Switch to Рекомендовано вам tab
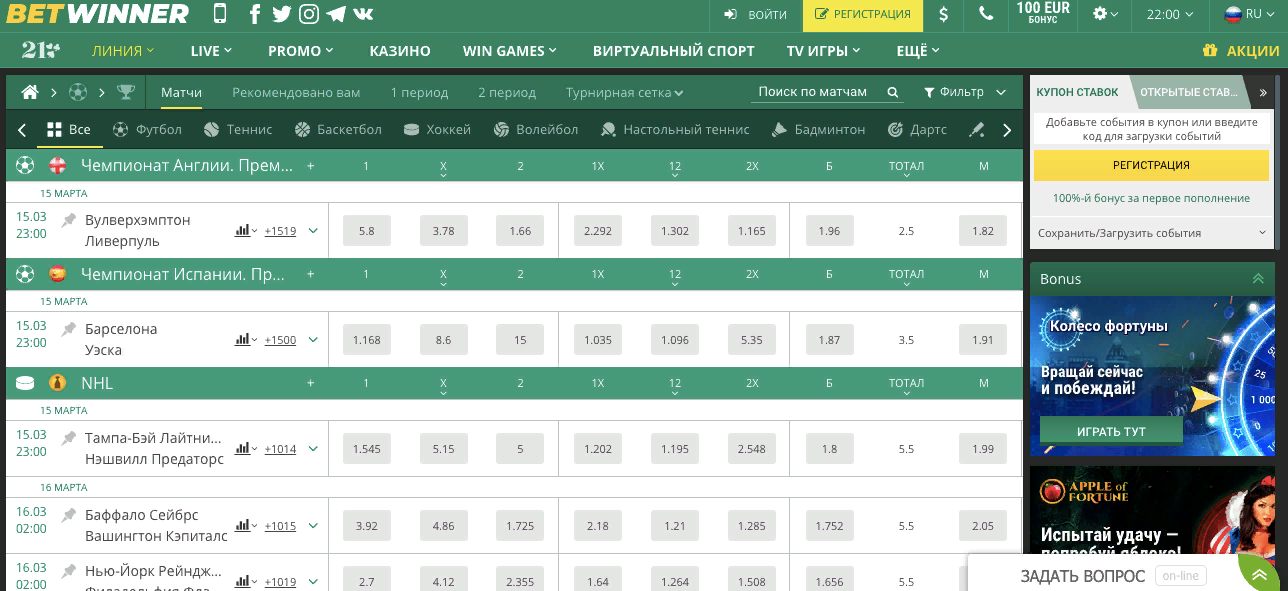The image size is (1288, 591). pyautogui.click(x=296, y=92)
